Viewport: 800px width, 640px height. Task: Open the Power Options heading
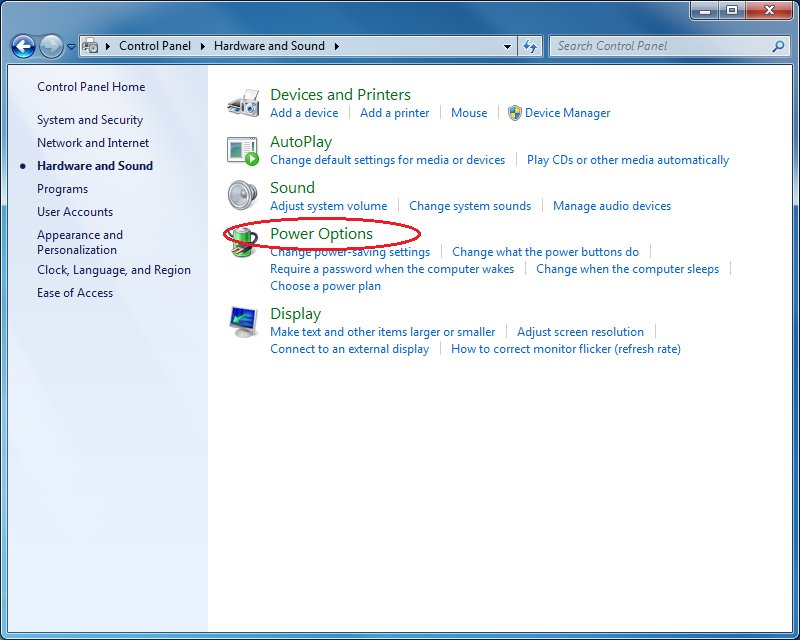pyautogui.click(x=321, y=234)
